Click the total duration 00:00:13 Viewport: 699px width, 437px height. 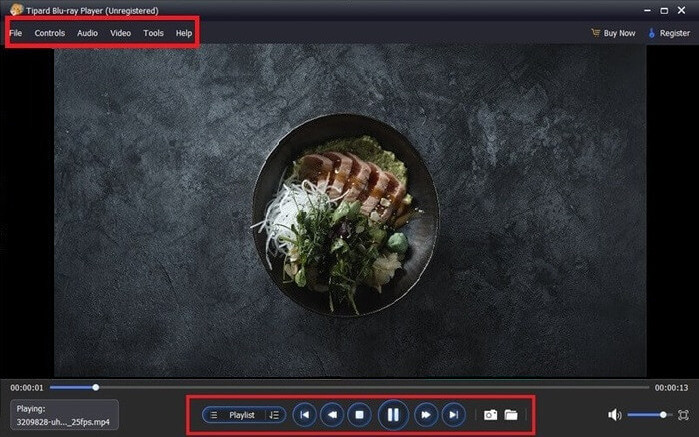click(671, 388)
